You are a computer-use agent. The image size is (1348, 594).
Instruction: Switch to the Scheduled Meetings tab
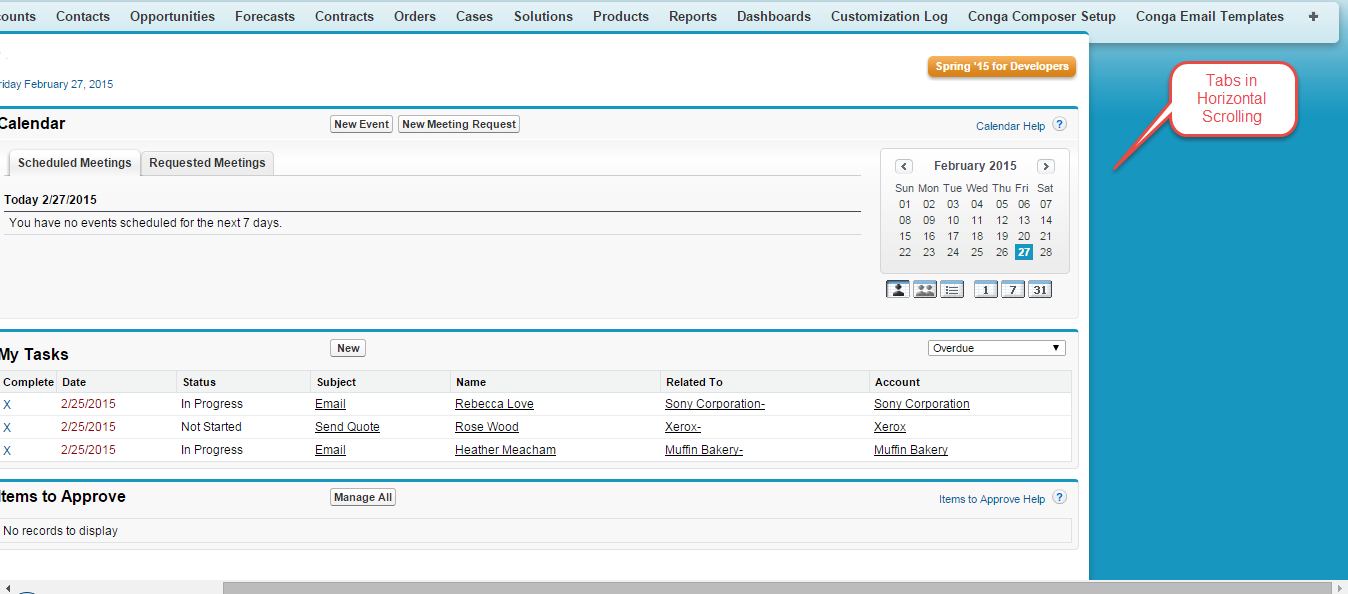point(75,163)
